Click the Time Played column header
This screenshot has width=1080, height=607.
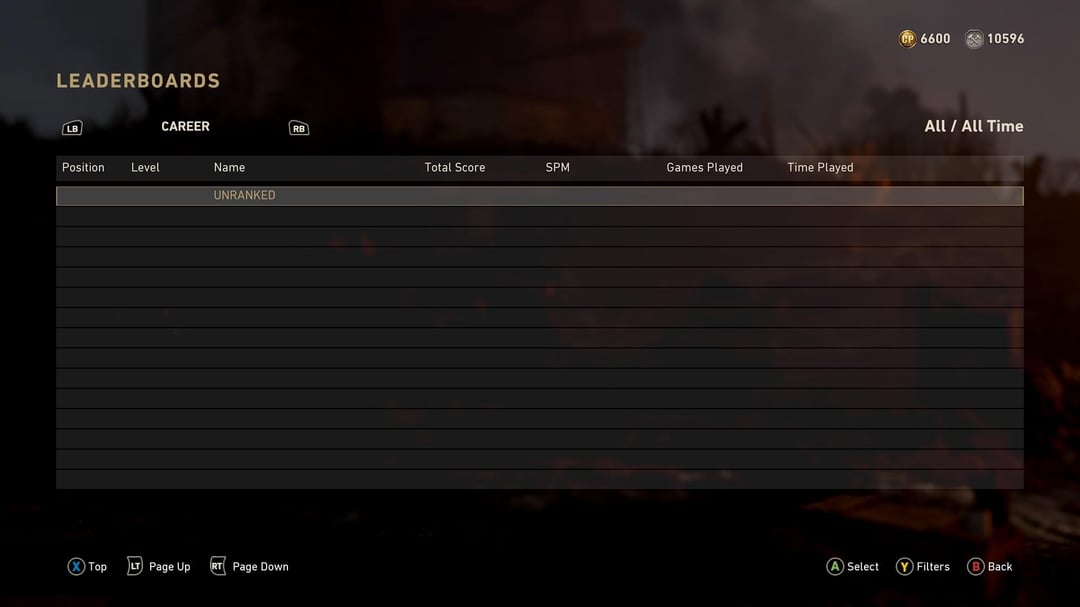pos(820,167)
